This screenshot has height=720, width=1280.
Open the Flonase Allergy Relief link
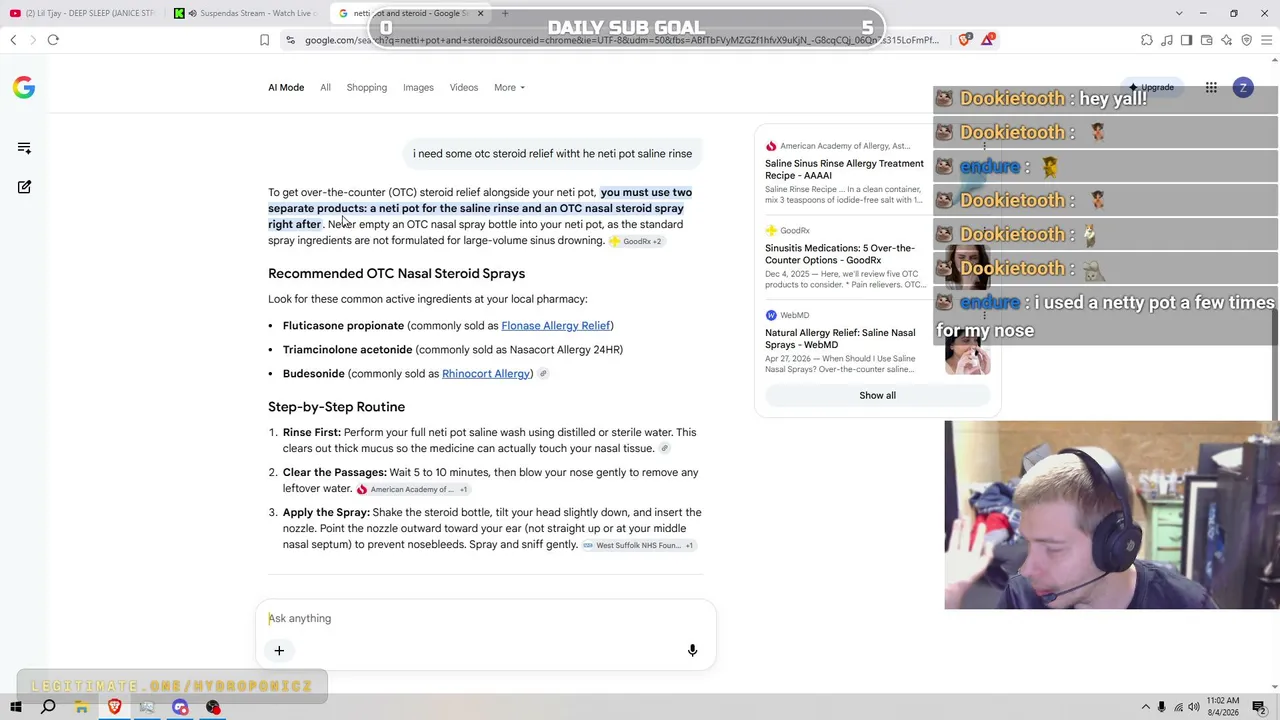coord(556,326)
